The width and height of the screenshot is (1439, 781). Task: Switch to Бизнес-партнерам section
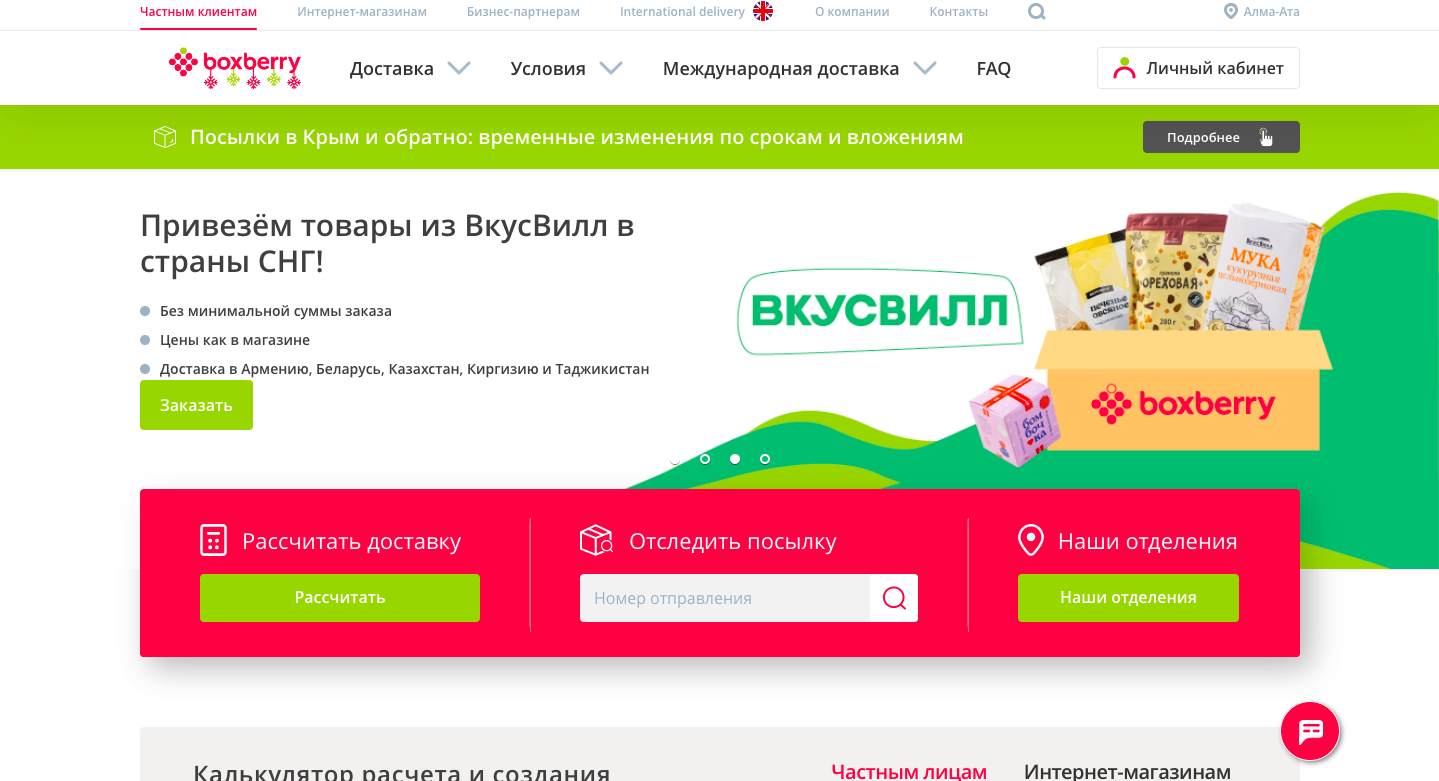[523, 12]
